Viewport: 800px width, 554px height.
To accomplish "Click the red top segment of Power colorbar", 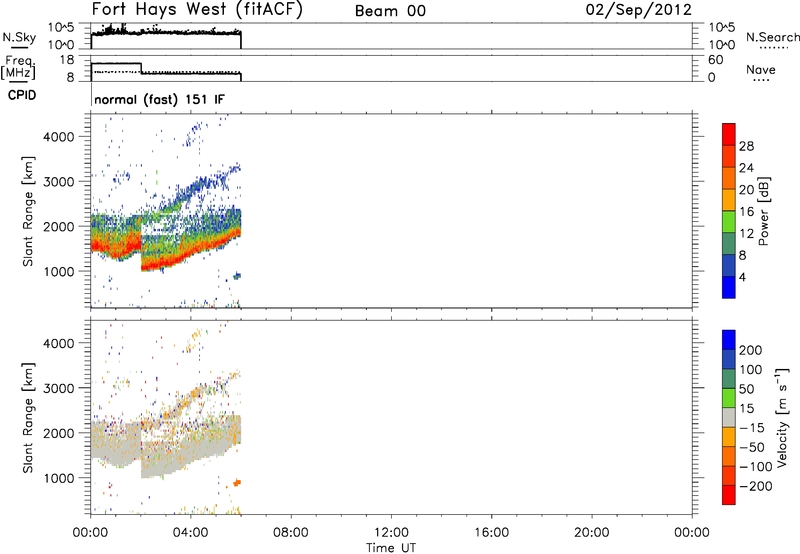I will (x=729, y=134).
